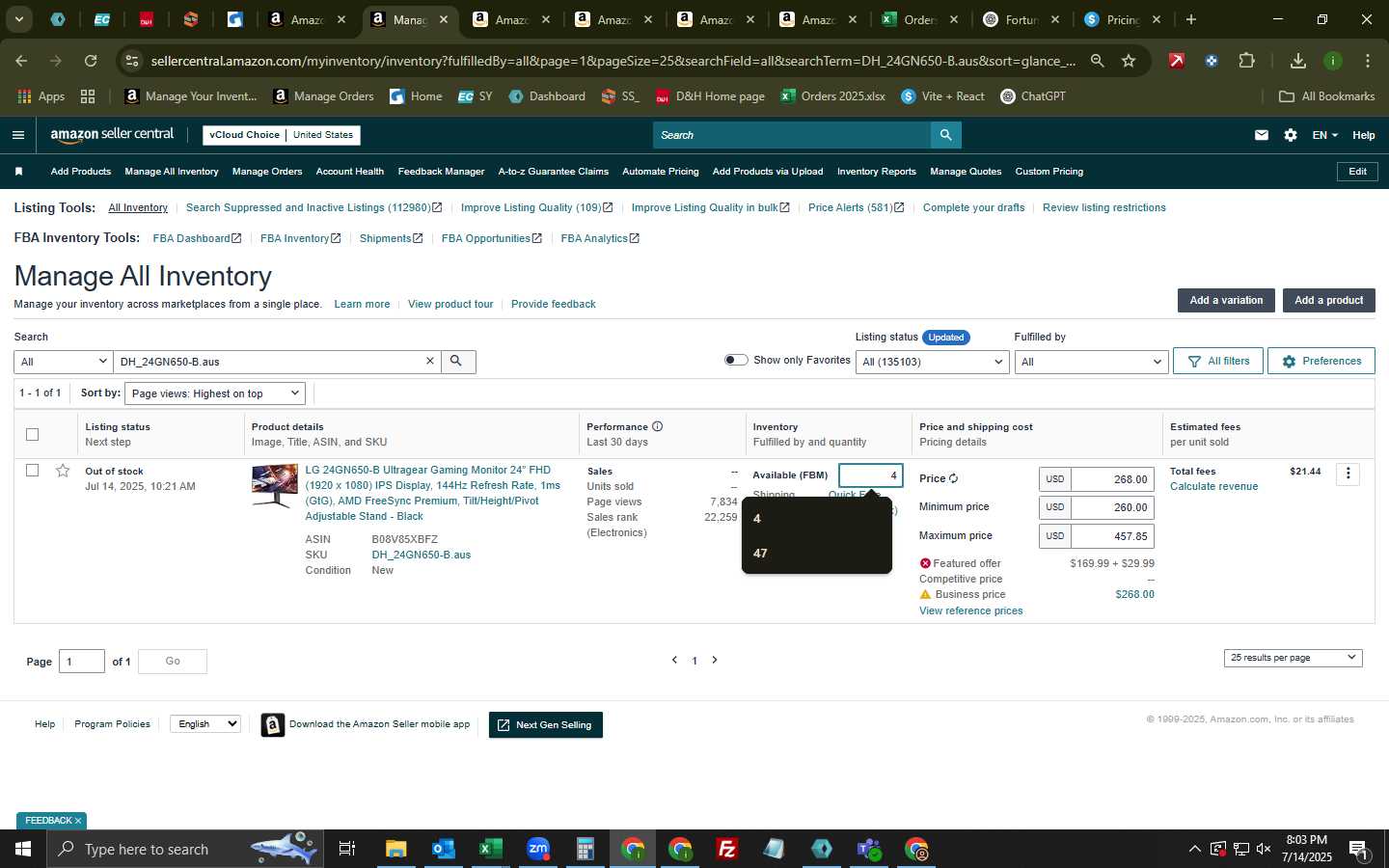Viewport: 1389px width, 868px height.
Task: Open the footer language dropdown English
Action: pos(205,723)
